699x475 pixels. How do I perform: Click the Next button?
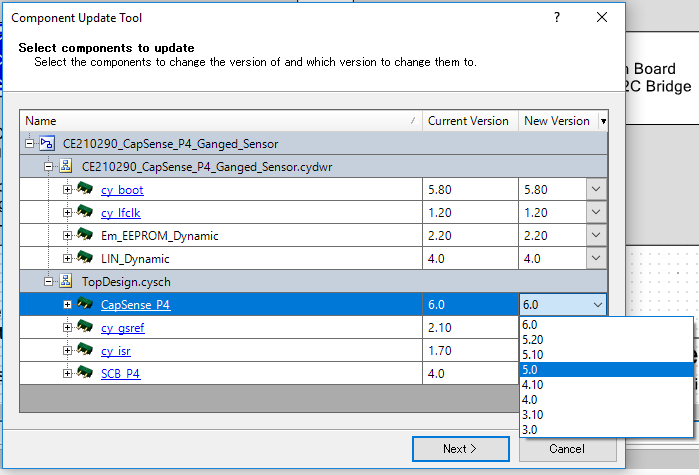point(459,449)
